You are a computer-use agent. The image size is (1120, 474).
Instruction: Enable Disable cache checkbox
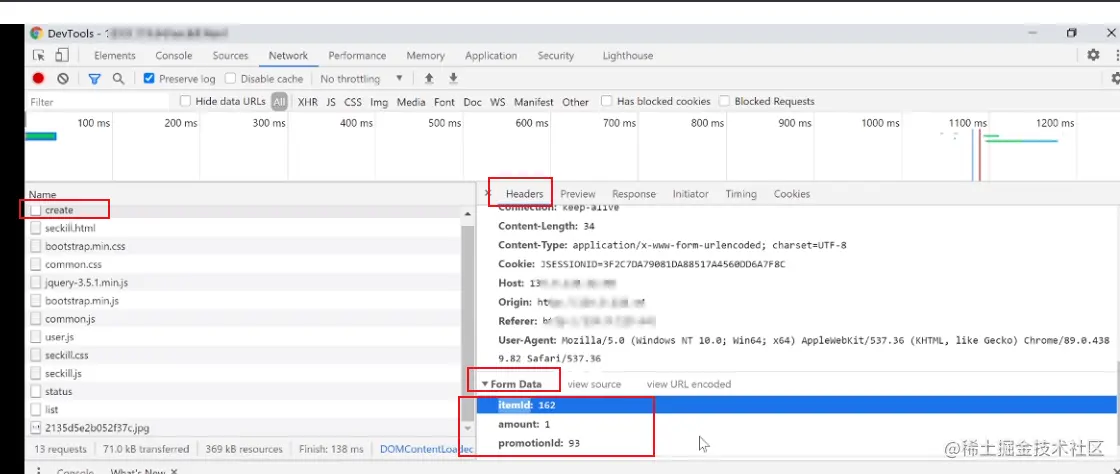pyautogui.click(x=230, y=79)
